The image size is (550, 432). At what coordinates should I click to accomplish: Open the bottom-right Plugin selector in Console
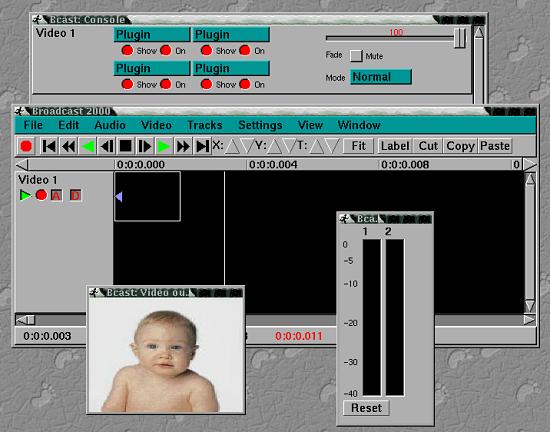pyautogui.click(x=231, y=68)
